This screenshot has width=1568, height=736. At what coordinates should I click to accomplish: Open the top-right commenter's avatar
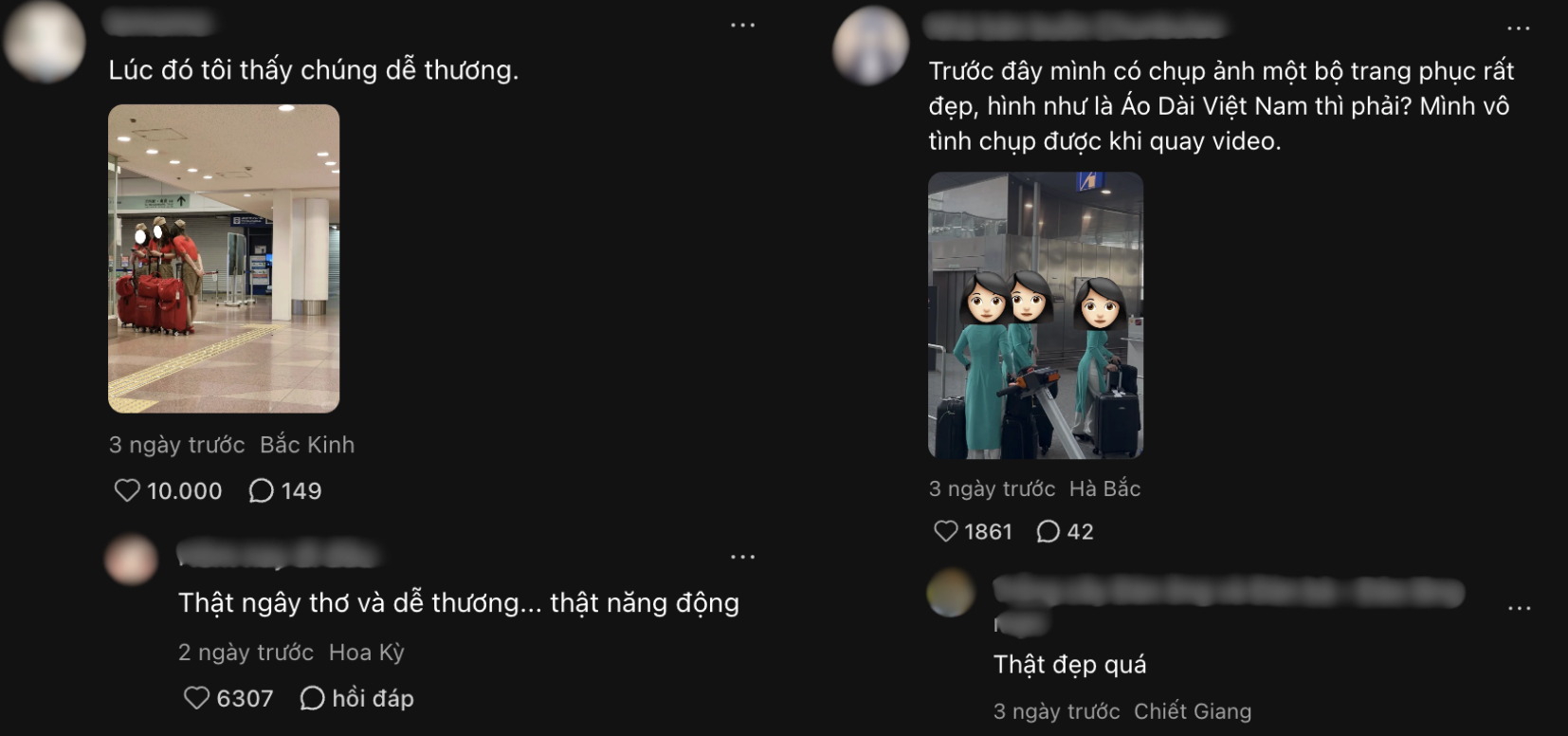(x=870, y=46)
